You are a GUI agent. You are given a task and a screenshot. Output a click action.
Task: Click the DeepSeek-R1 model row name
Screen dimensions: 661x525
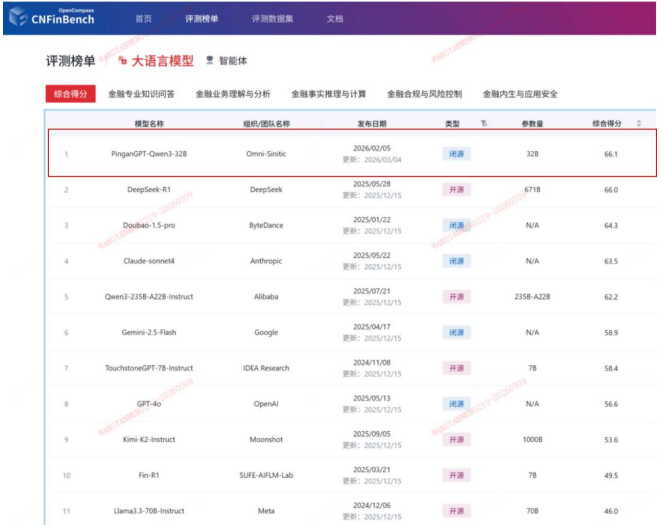pyautogui.click(x=148, y=190)
